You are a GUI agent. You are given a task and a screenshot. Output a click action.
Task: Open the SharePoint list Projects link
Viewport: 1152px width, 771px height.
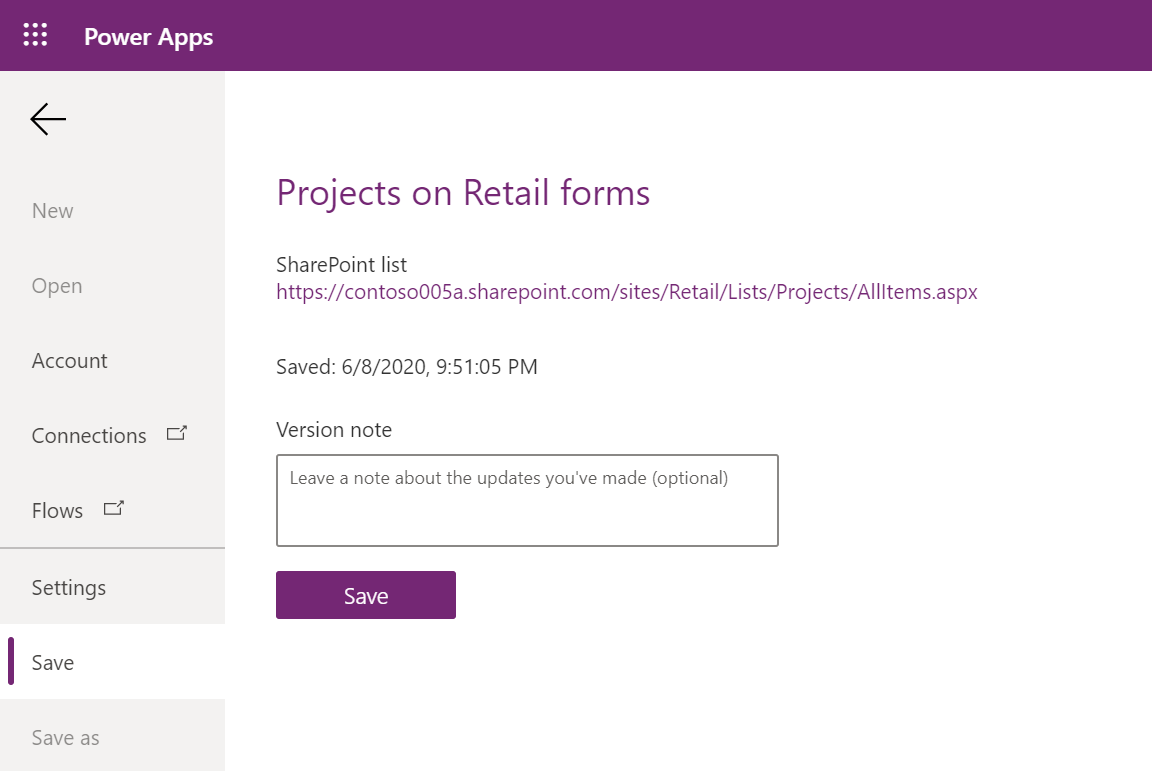[x=626, y=292]
